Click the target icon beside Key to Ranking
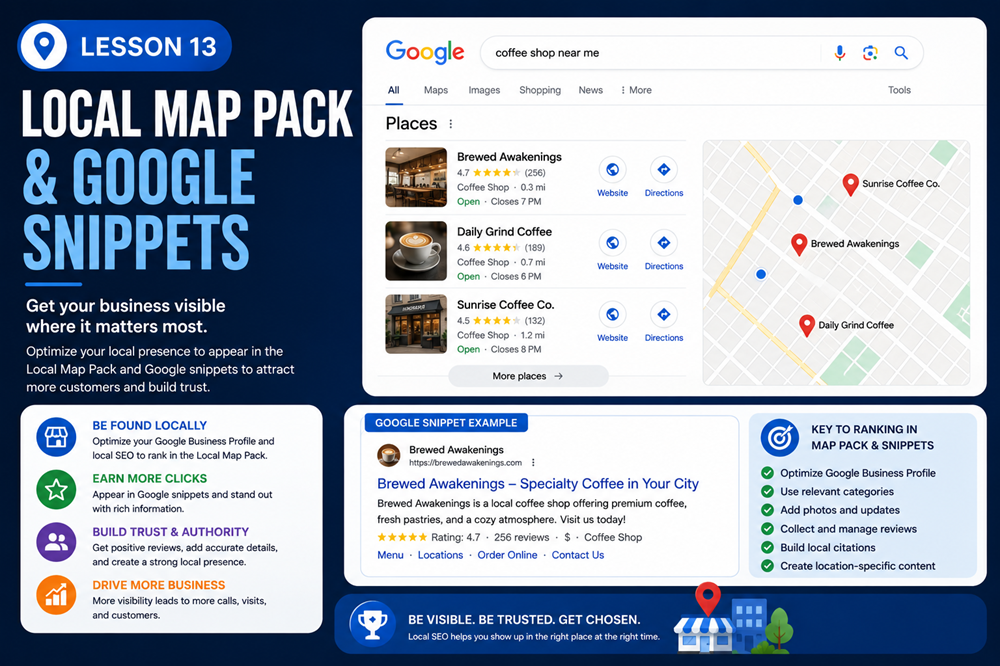The height and width of the screenshot is (666, 1000). (779, 438)
